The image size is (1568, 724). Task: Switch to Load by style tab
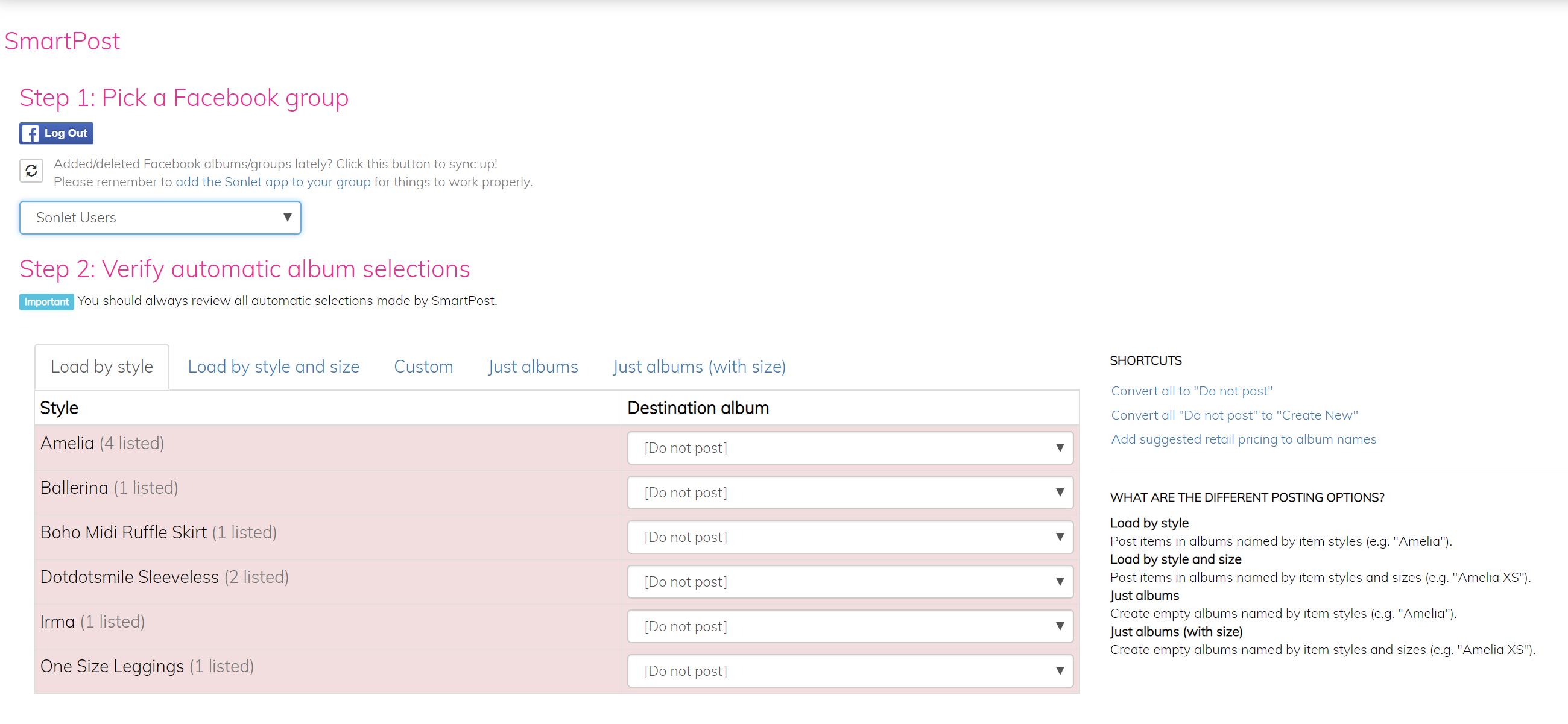tap(102, 367)
